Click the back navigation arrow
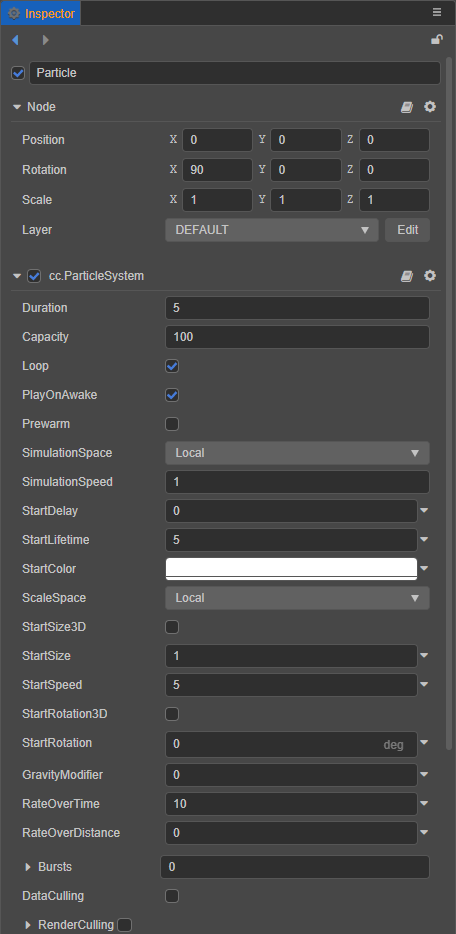The height and width of the screenshot is (934, 456). (15, 40)
